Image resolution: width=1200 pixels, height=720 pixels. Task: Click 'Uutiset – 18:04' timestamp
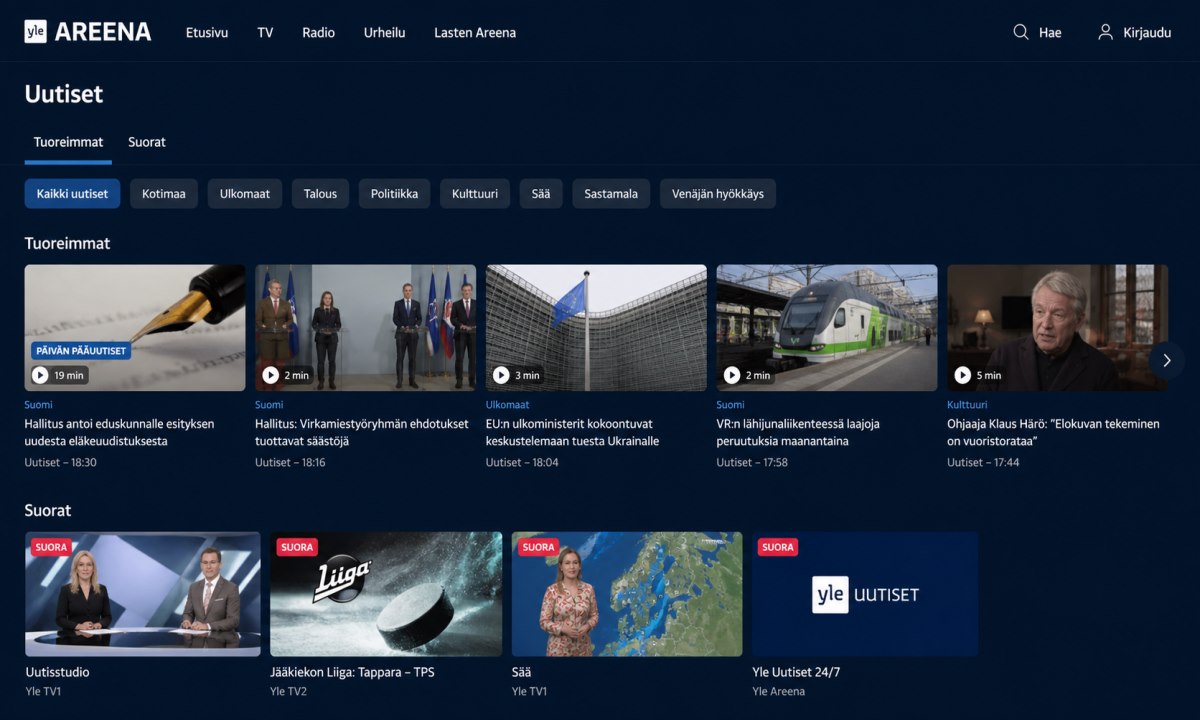522,462
